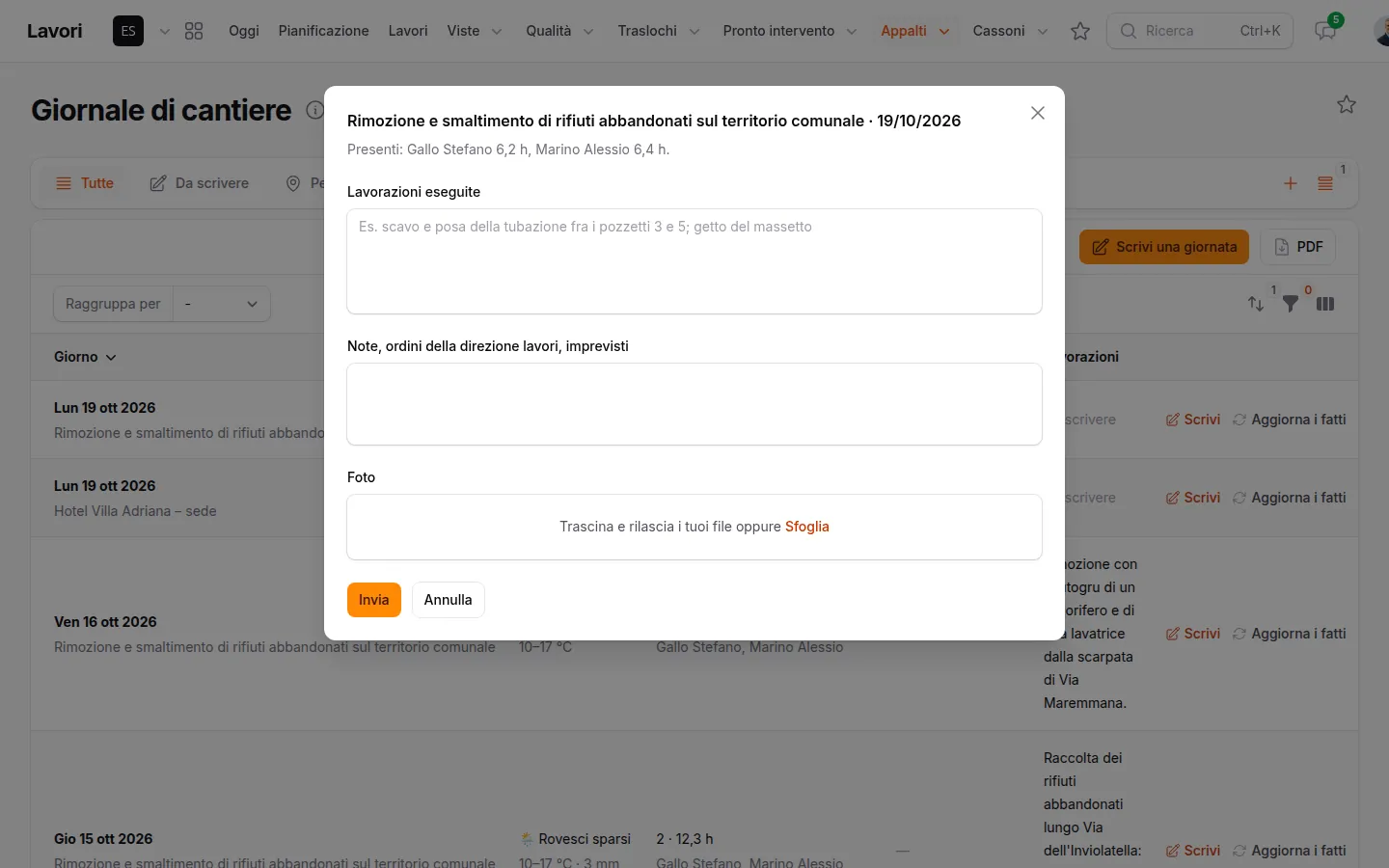Click the Sfoglia link to upload photos
Screen dimensions: 1389x868
(807, 527)
